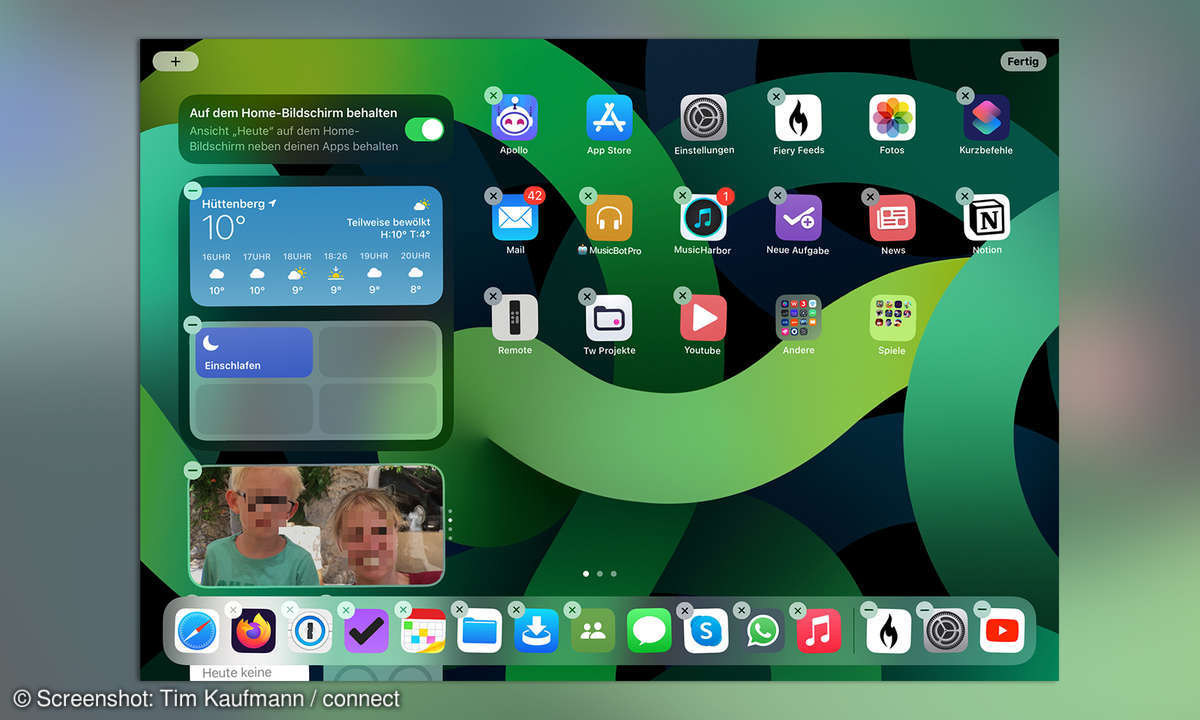
Task: Open the Tw Projekte app icon
Action: [609, 318]
